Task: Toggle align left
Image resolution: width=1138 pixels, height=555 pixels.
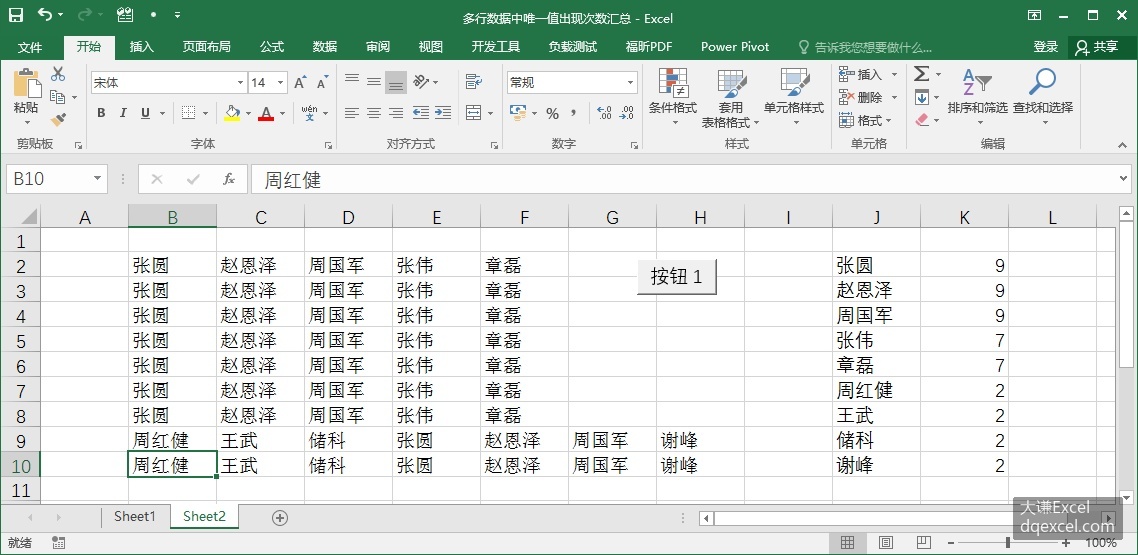Action: click(x=352, y=112)
